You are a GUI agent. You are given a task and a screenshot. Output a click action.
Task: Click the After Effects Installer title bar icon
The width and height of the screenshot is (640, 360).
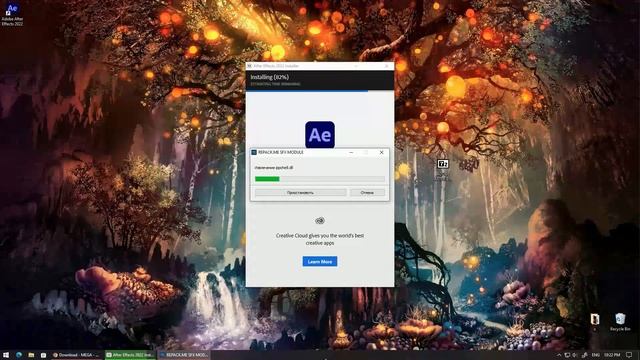point(249,66)
